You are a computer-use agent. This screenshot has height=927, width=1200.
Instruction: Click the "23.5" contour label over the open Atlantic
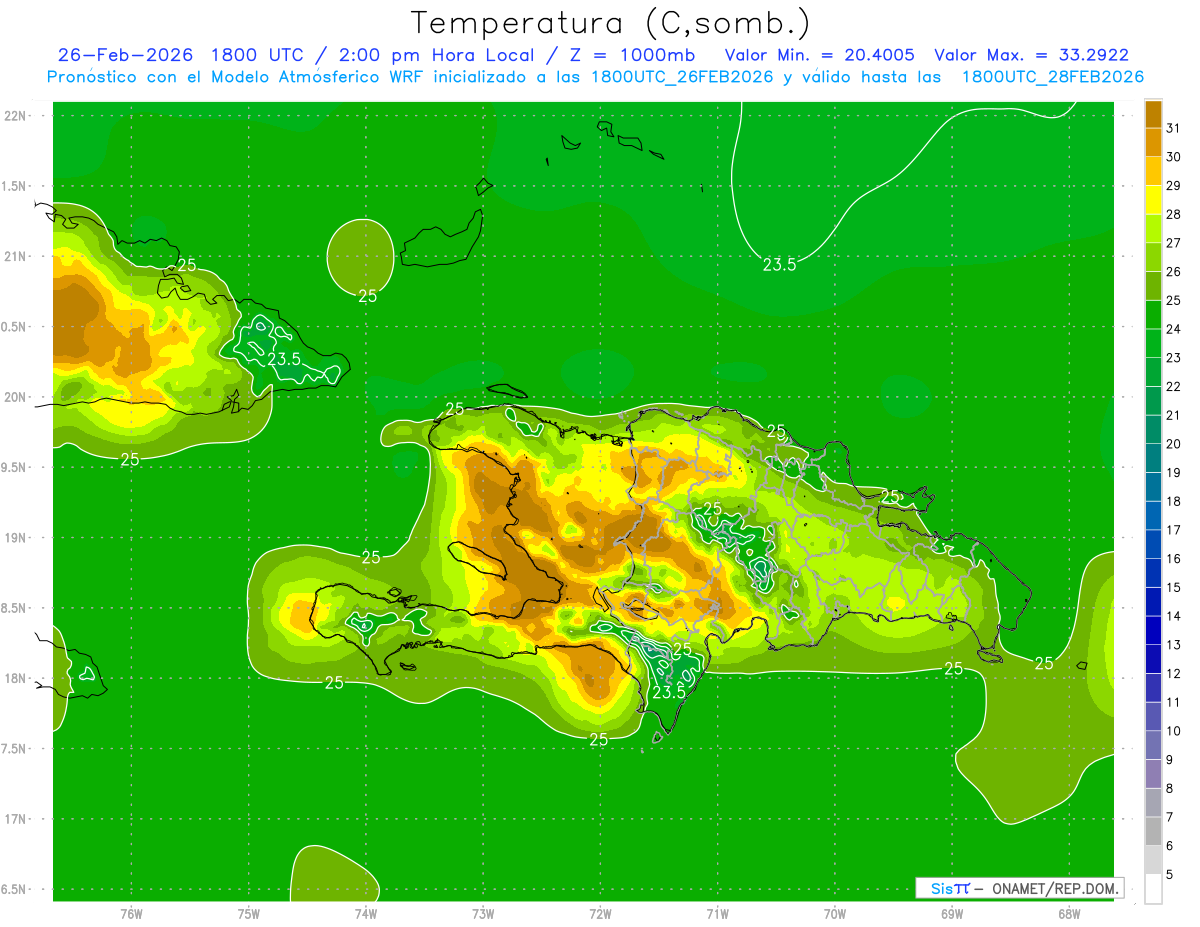coord(779,265)
